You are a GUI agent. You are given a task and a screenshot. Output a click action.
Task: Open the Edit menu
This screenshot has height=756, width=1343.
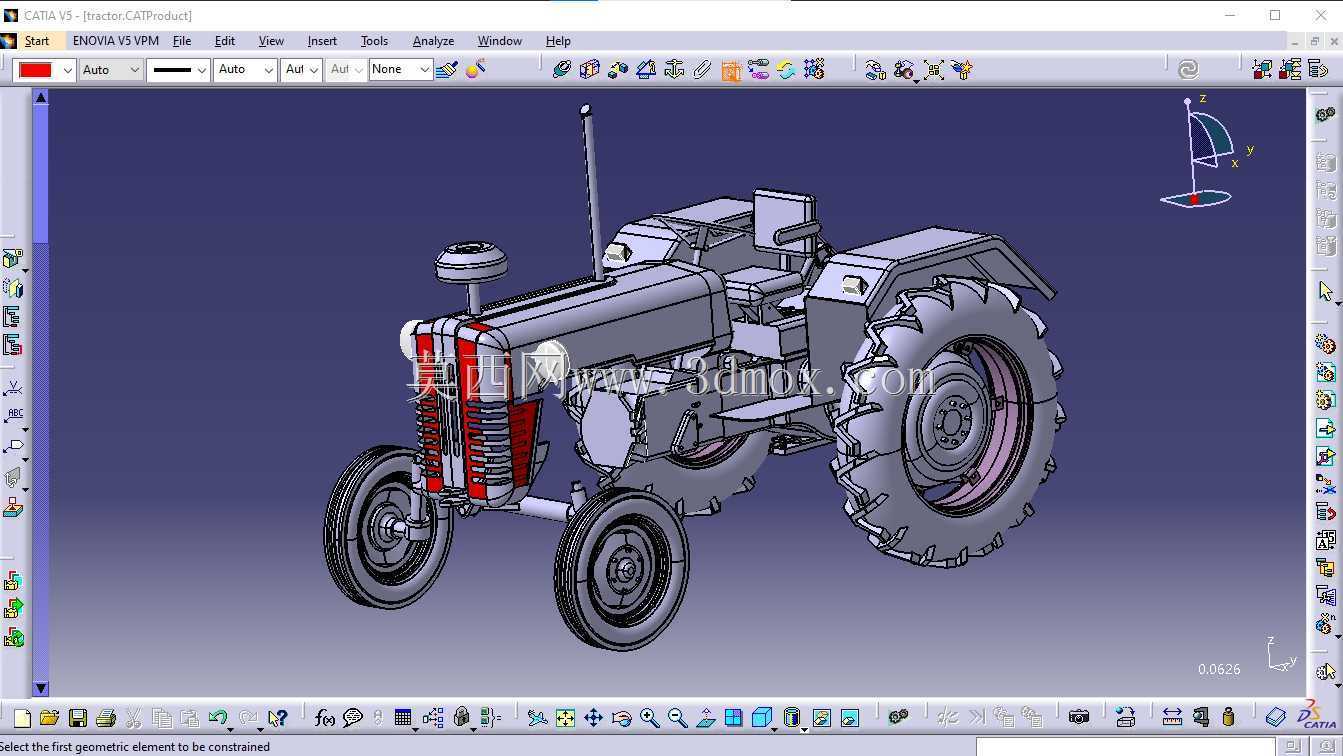click(225, 41)
